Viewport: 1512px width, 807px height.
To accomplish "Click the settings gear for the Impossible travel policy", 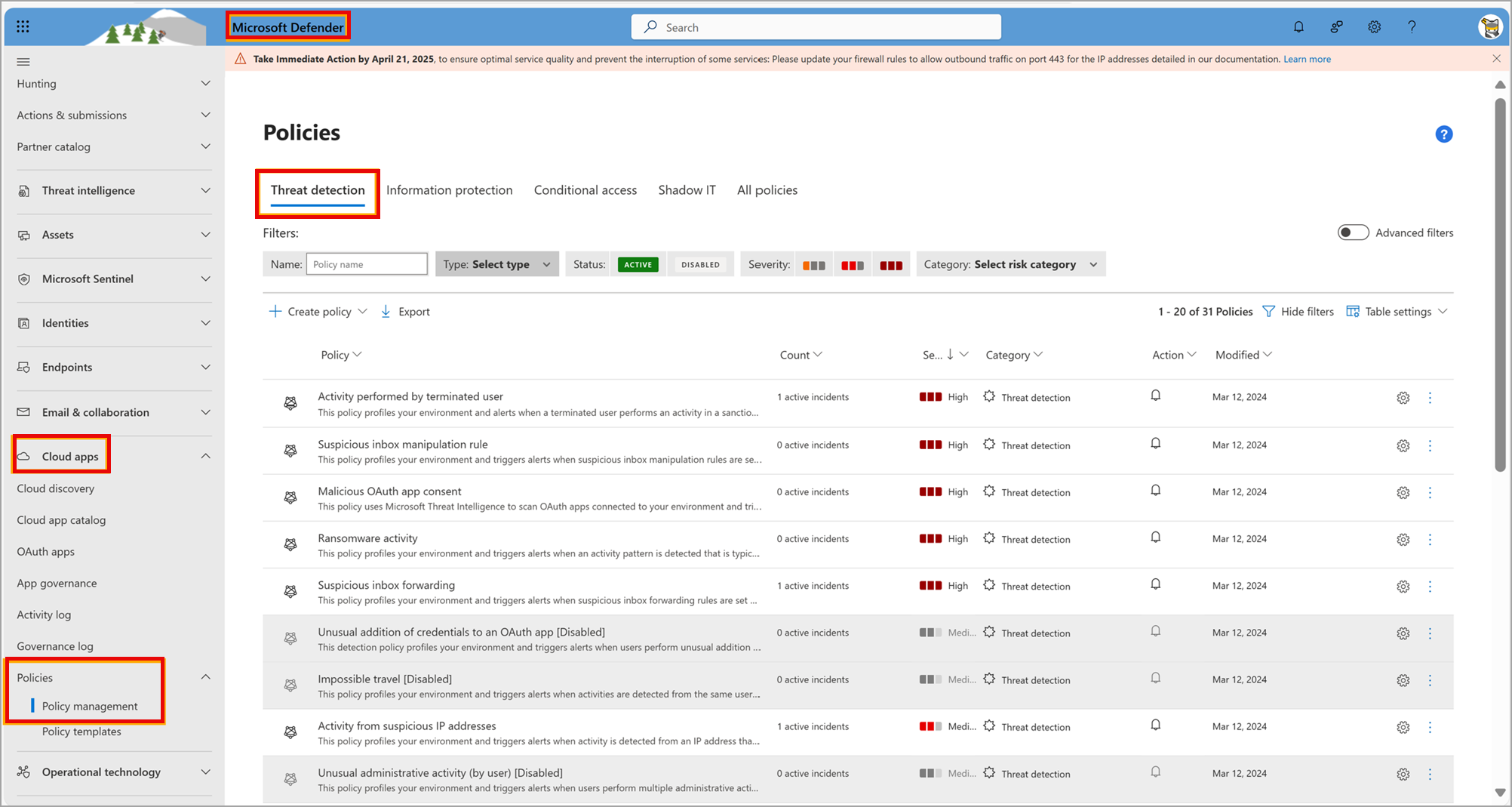I will click(1403, 680).
